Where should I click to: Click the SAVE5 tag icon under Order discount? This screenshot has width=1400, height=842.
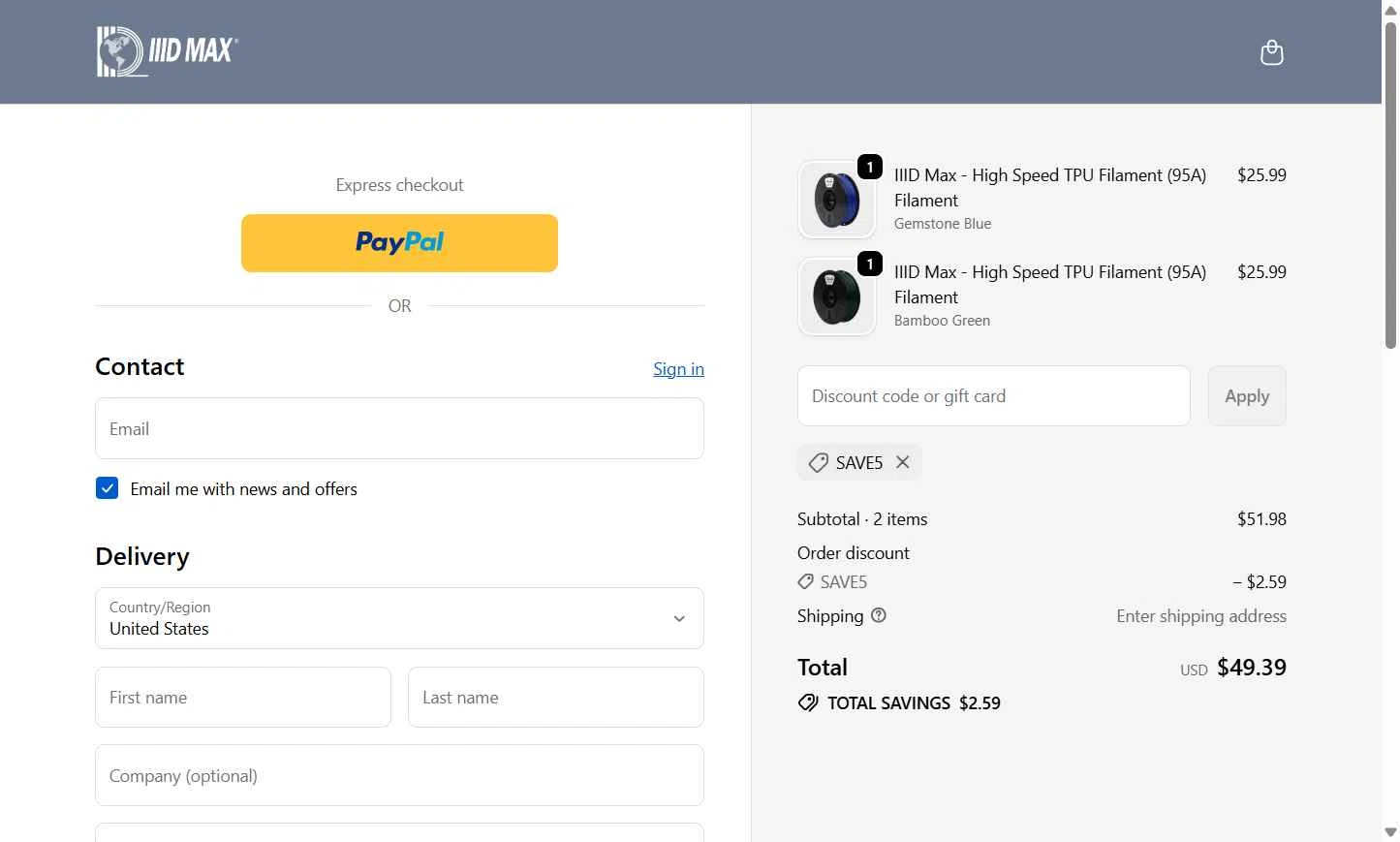point(805,582)
